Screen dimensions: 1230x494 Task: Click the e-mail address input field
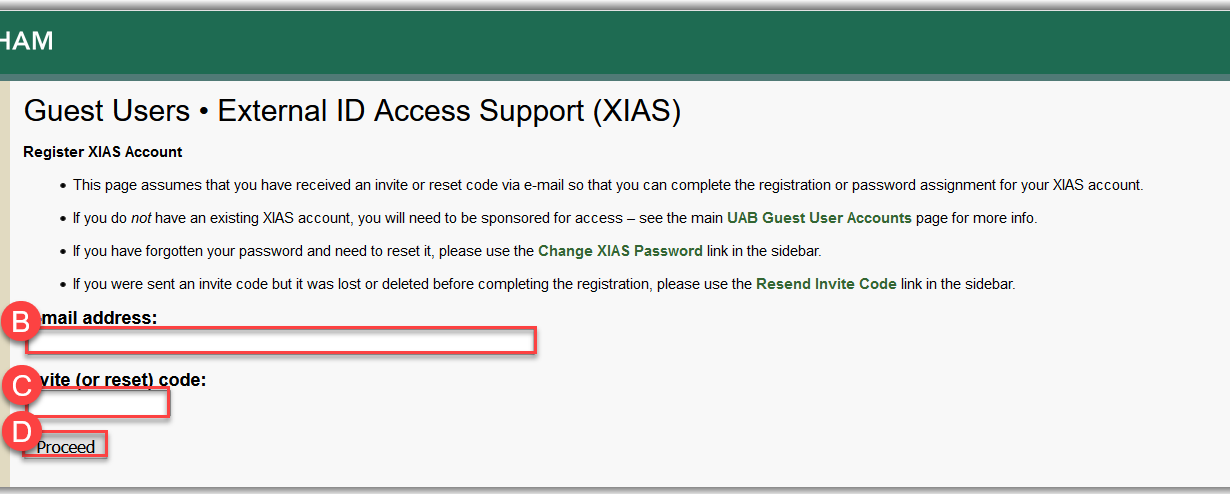point(281,341)
